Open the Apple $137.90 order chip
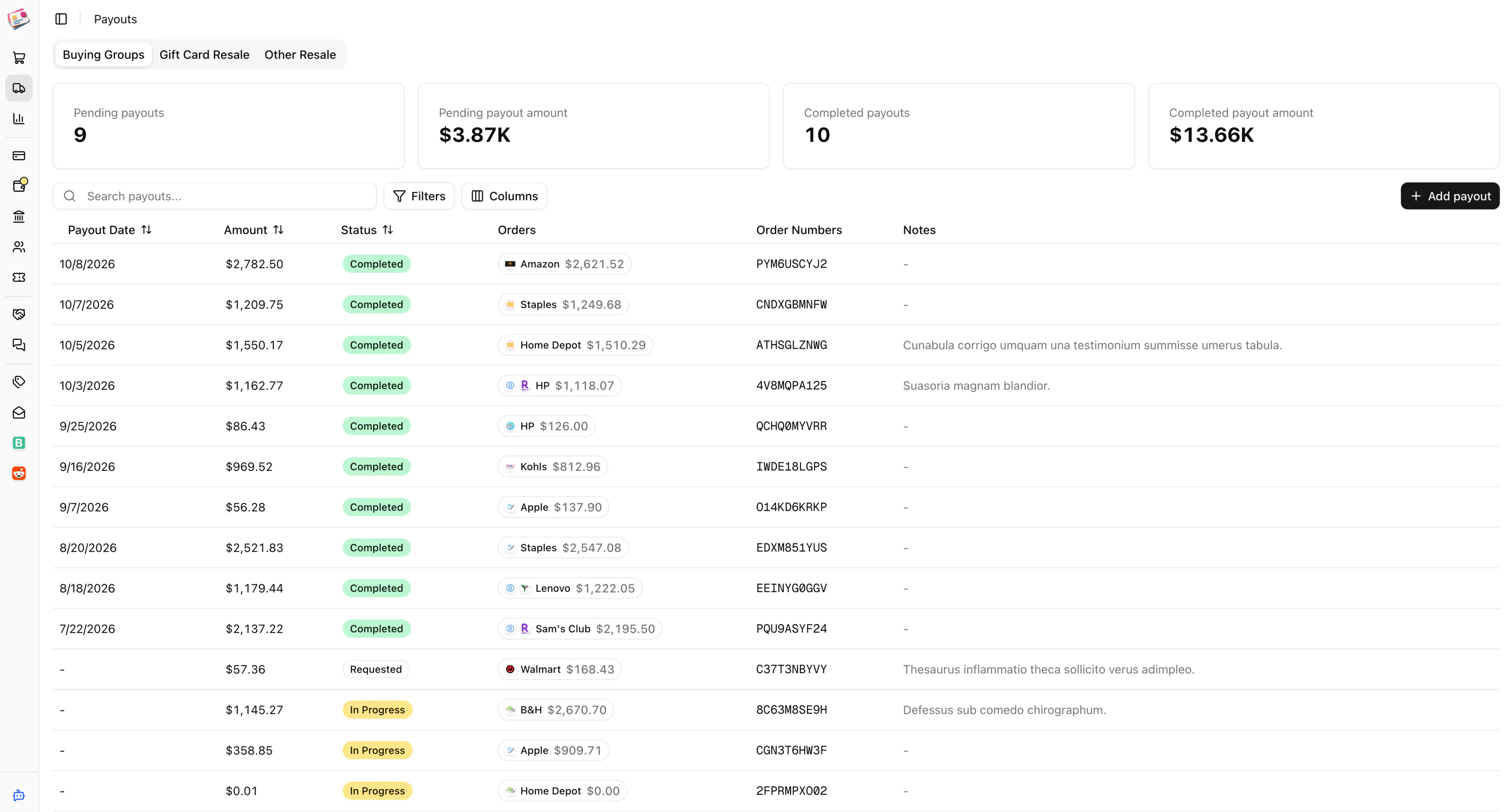Screen dimensions: 1512x812 point(553,507)
